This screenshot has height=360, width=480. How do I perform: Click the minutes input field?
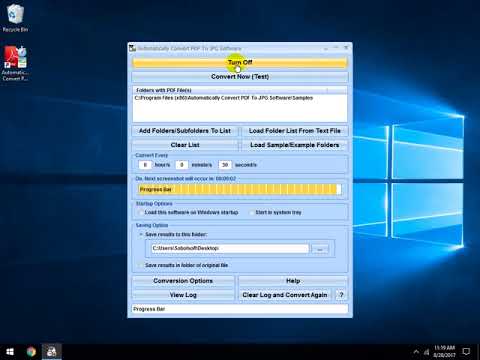point(182,165)
